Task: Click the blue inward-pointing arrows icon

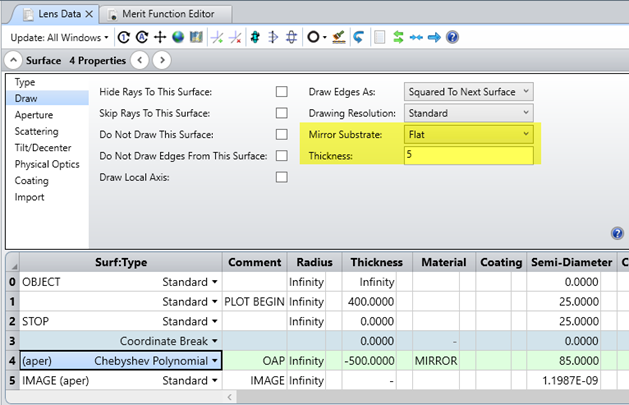Action: pyautogui.click(x=416, y=37)
